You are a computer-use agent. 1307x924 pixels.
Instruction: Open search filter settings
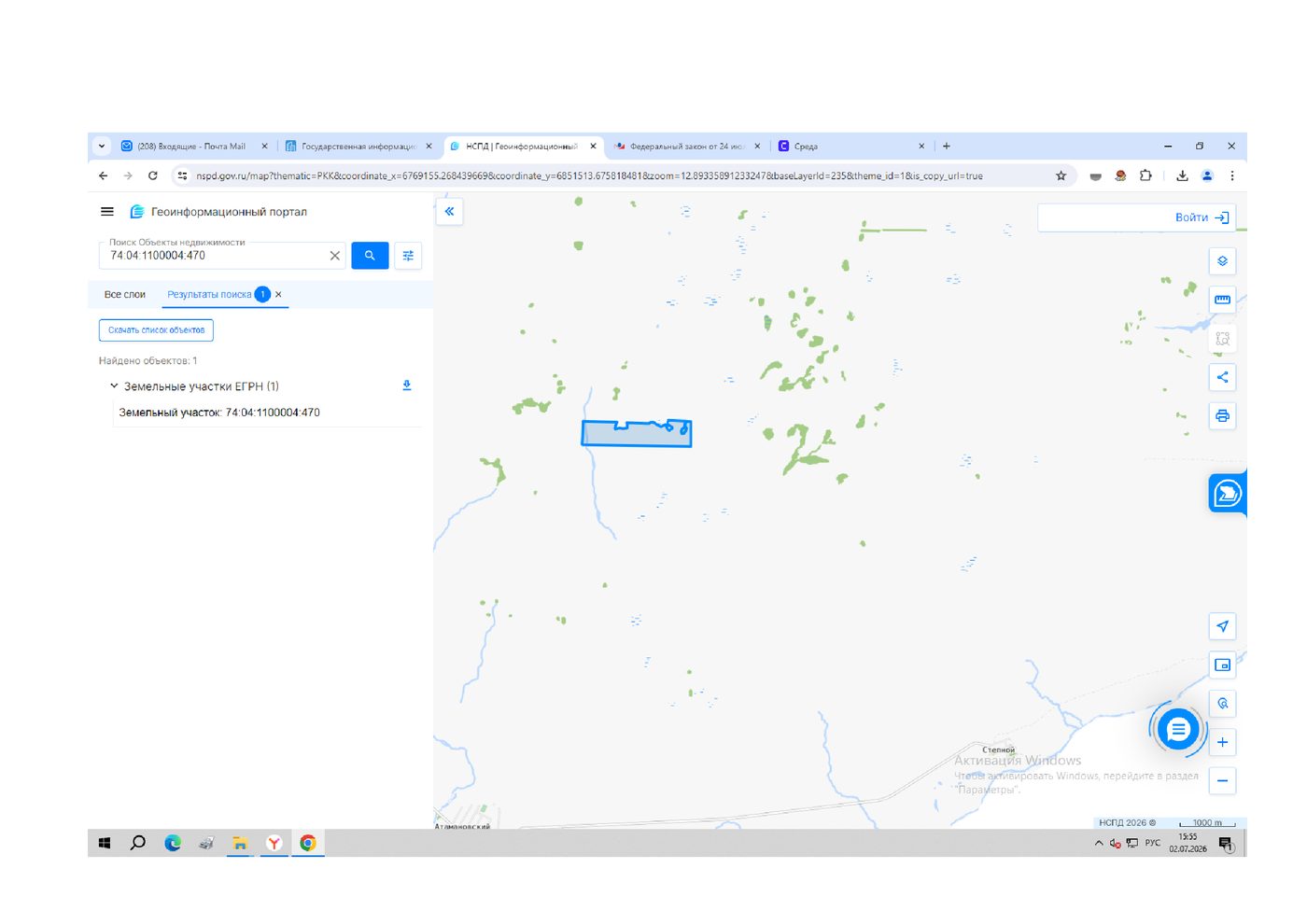(408, 256)
